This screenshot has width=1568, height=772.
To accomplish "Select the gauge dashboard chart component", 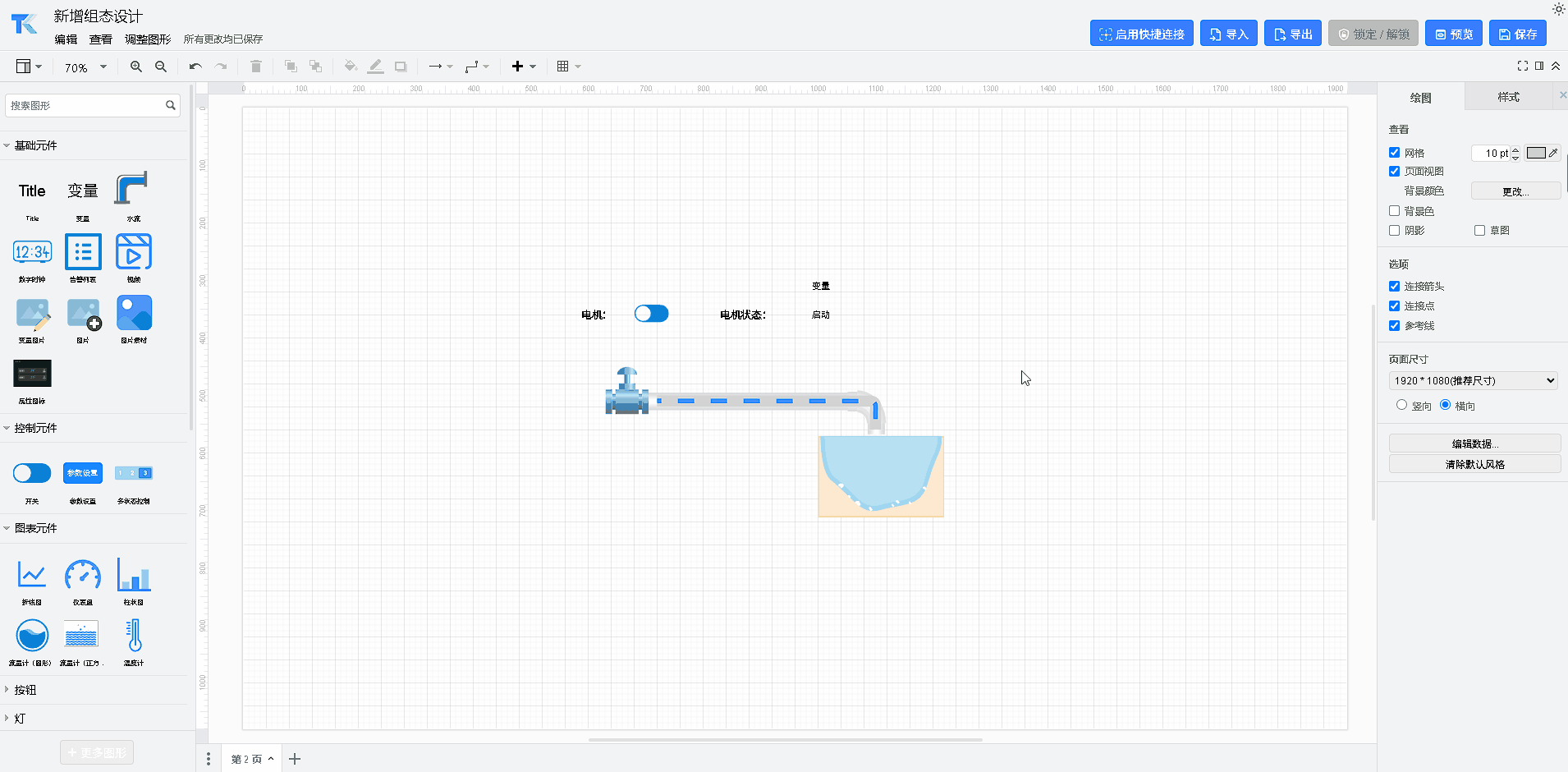I will [83, 575].
